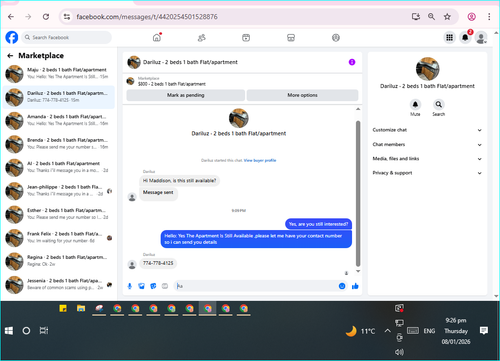Open File Explorer from taskbar
The width and height of the screenshot is (500, 361).
click(81, 308)
